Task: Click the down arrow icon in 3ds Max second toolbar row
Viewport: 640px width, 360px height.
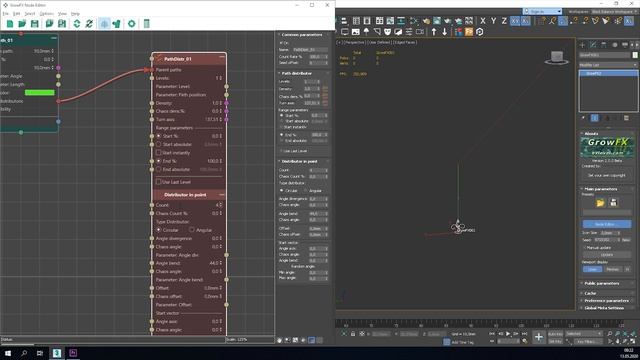Action: coord(444,31)
